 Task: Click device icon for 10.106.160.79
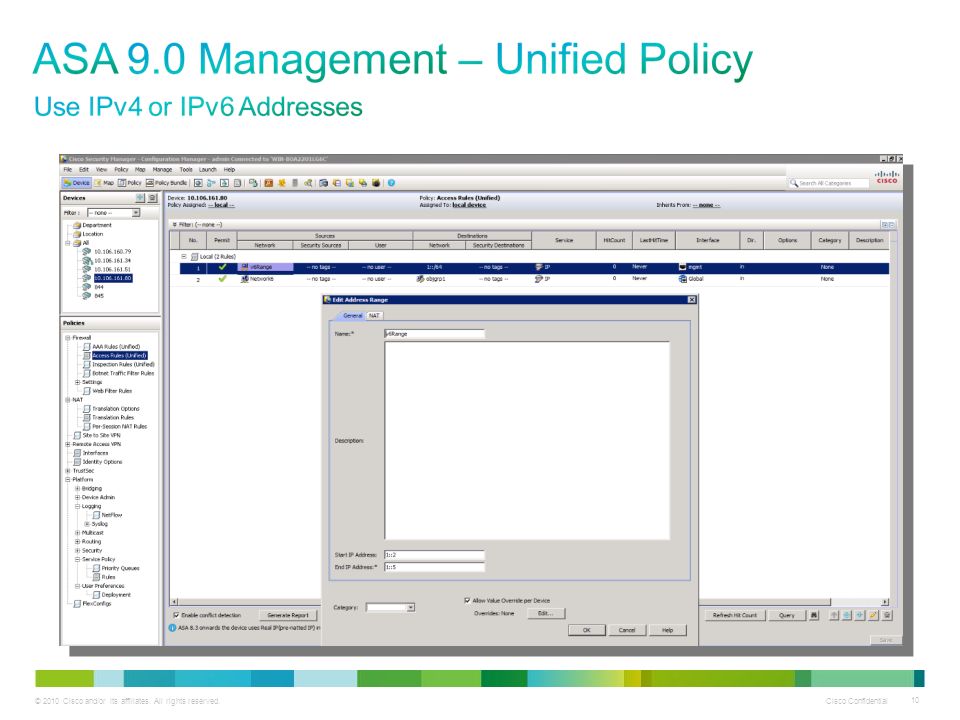[x=86, y=252]
